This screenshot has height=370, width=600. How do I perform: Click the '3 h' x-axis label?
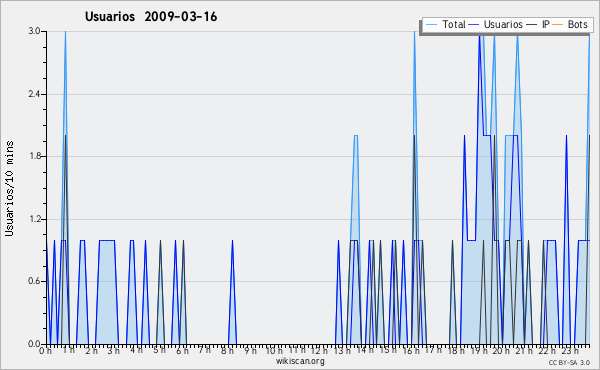(113, 351)
